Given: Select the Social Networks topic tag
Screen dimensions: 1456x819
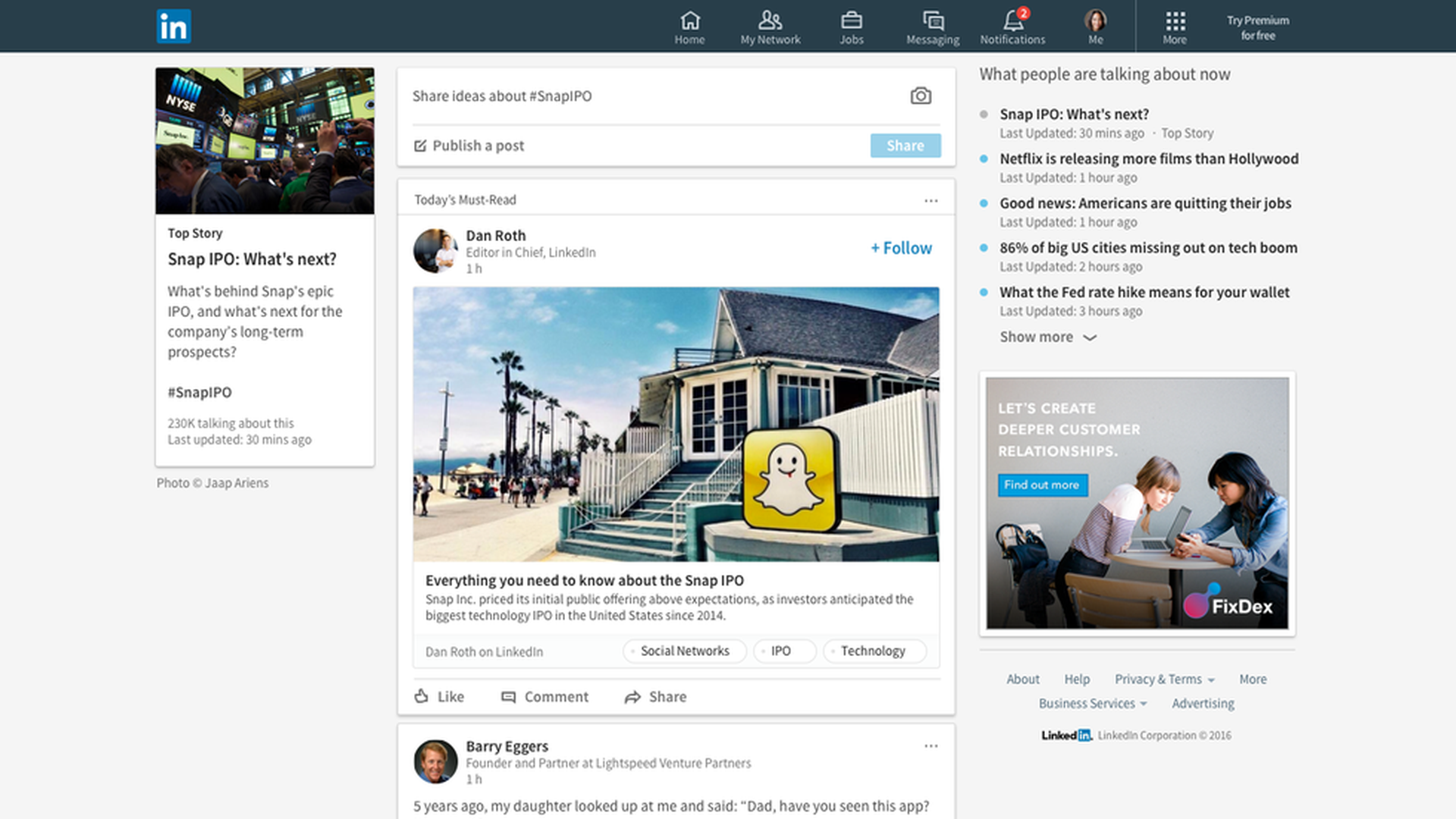Looking at the screenshot, I should 684,651.
